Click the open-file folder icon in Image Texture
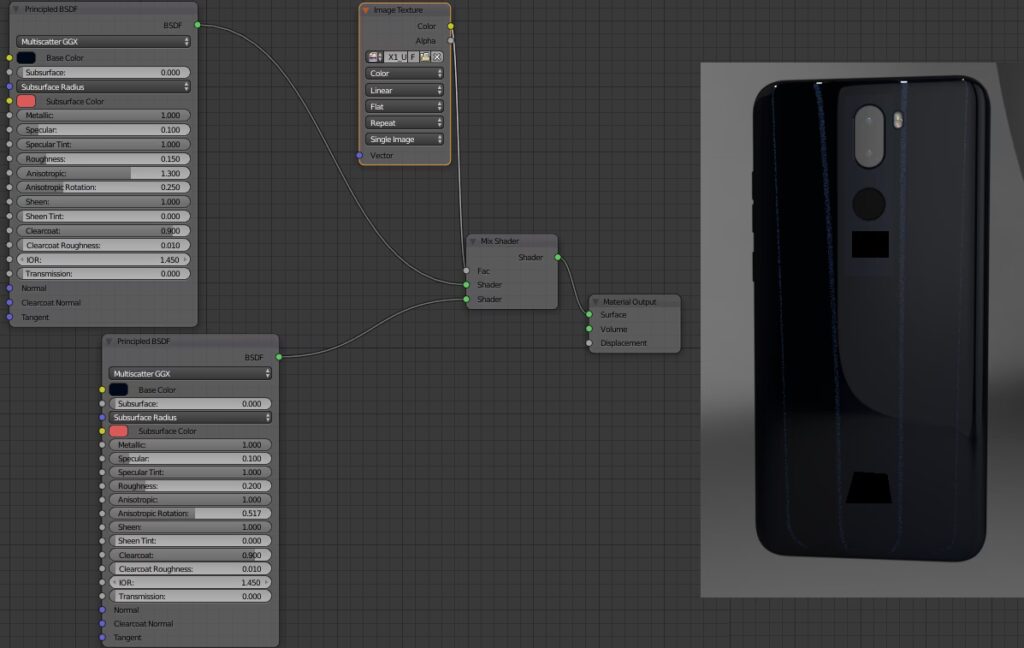This screenshot has height=648, width=1024. click(x=425, y=57)
